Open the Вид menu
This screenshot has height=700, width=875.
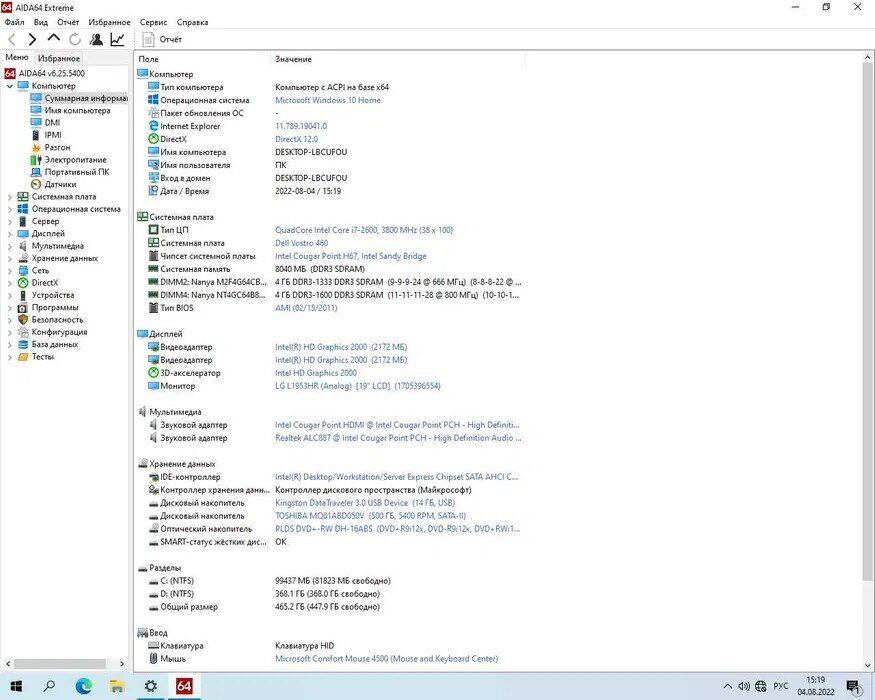(41, 22)
